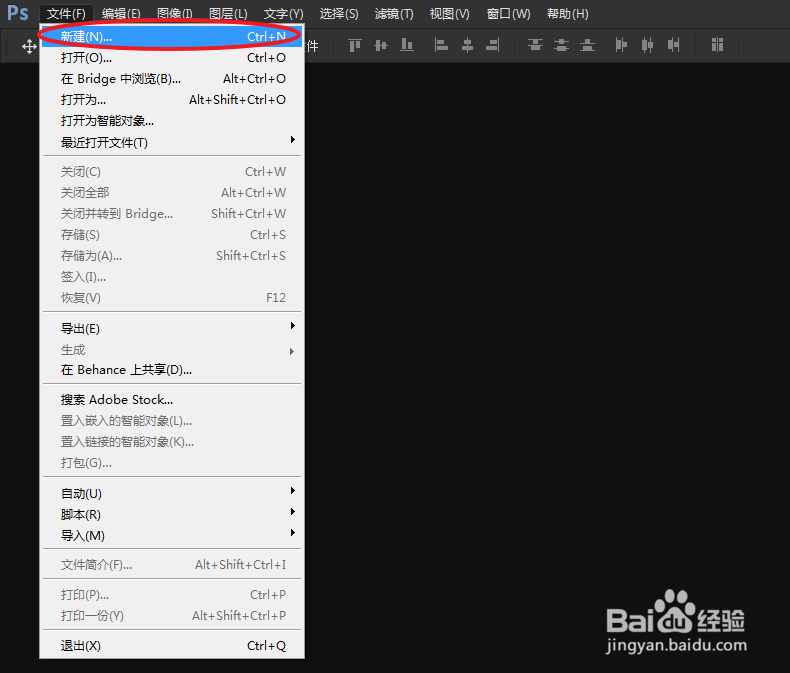Select 搜索 Adobe Stock... entry
This screenshot has width=790, height=673.
172,399
